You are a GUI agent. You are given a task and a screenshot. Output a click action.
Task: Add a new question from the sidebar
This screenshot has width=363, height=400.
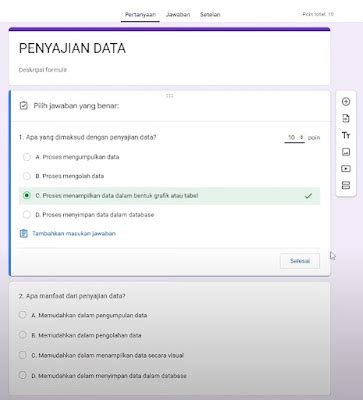pos(346,102)
